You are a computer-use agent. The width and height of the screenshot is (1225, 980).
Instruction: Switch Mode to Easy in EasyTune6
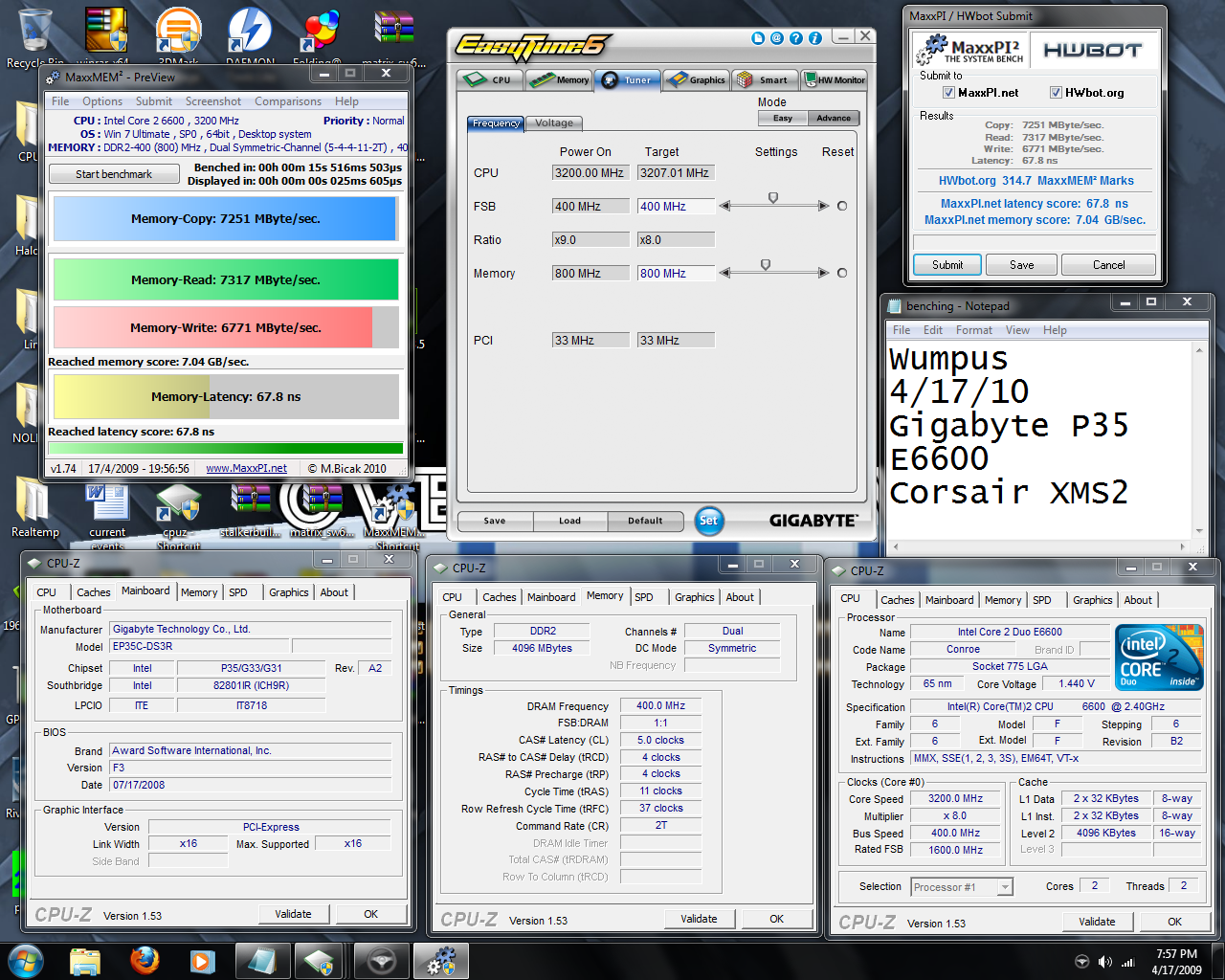coord(783,119)
